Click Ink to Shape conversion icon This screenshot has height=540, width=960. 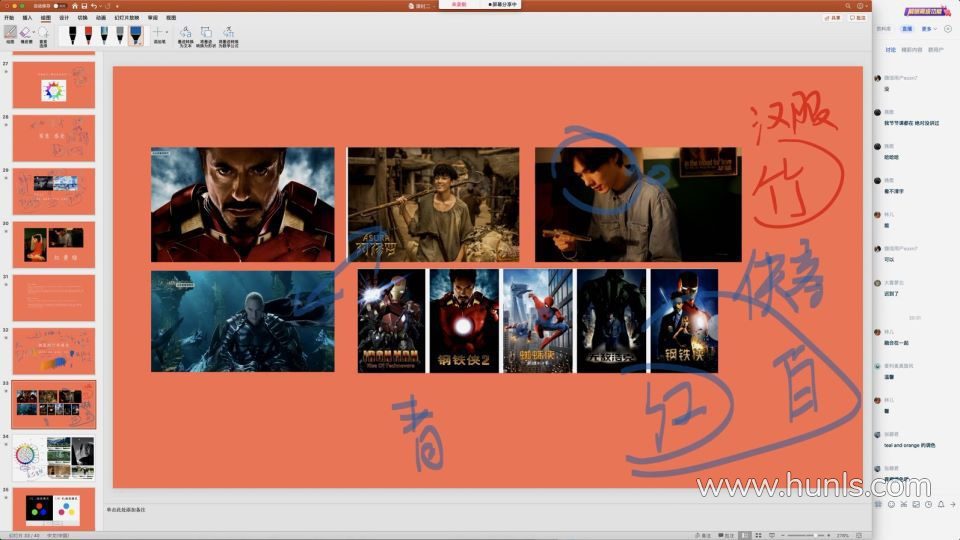(x=206, y=36)
